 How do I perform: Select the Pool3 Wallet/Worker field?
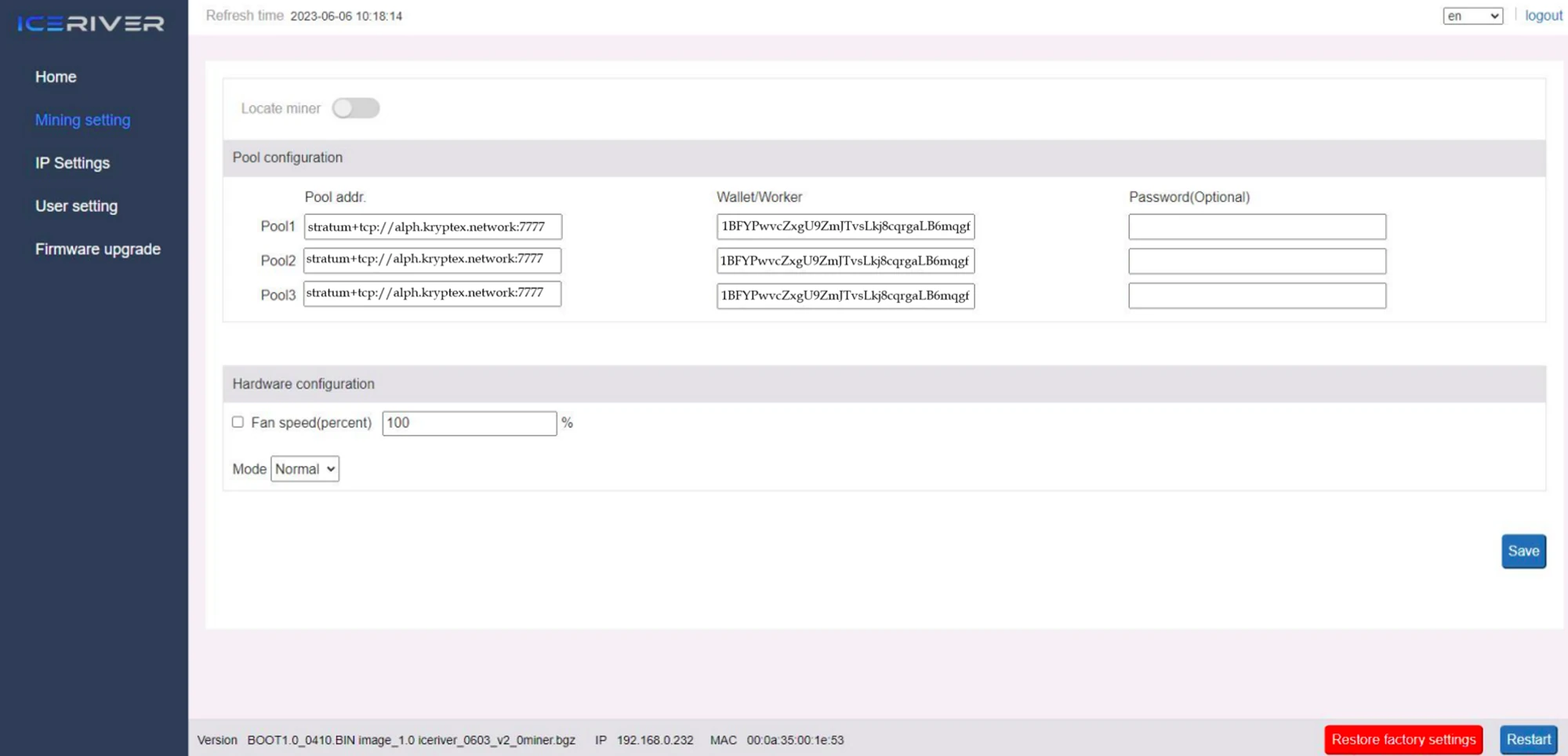tap(845, 296)
